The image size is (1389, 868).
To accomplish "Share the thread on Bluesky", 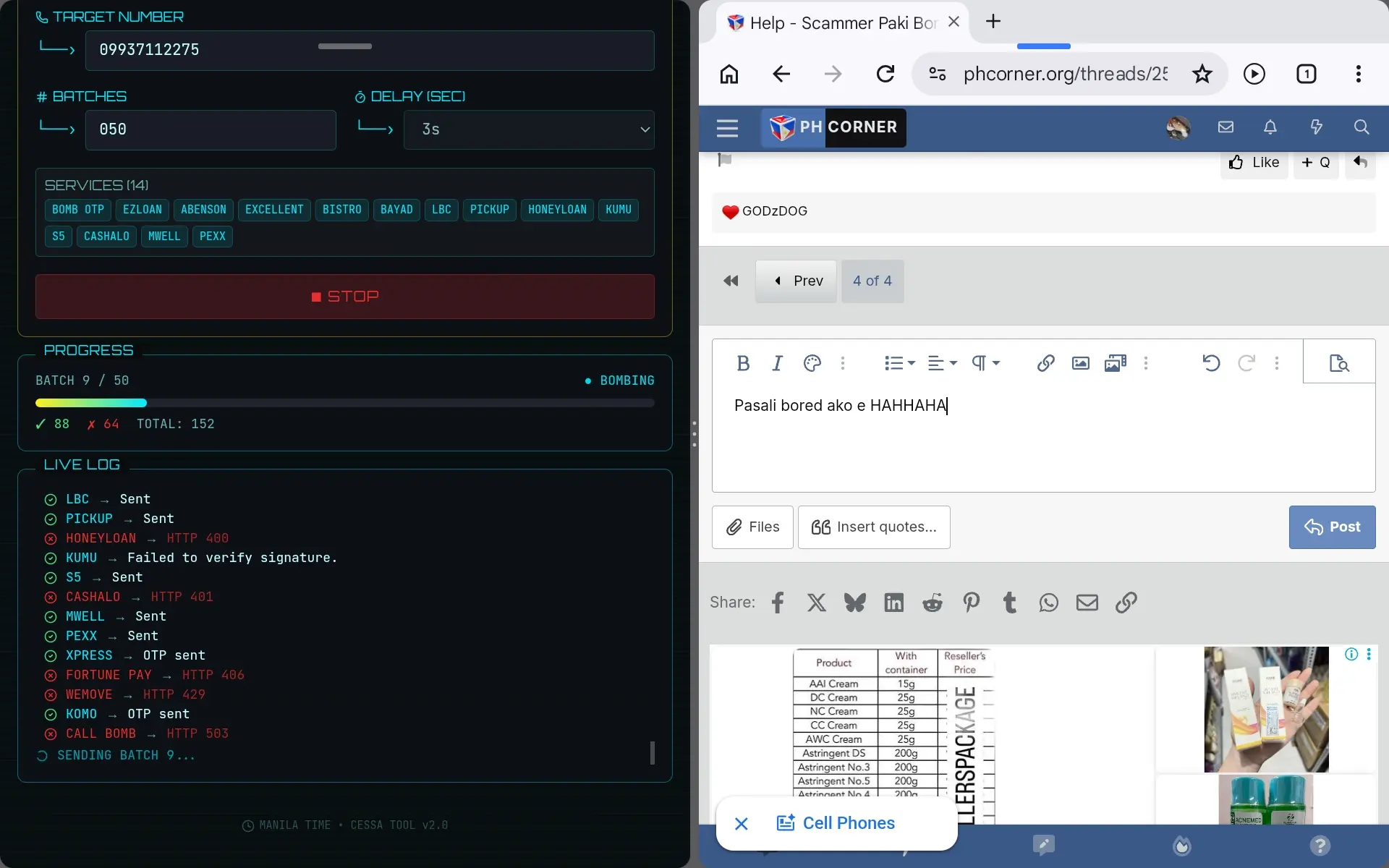I will pyautogui.click(x=855, y=603).
